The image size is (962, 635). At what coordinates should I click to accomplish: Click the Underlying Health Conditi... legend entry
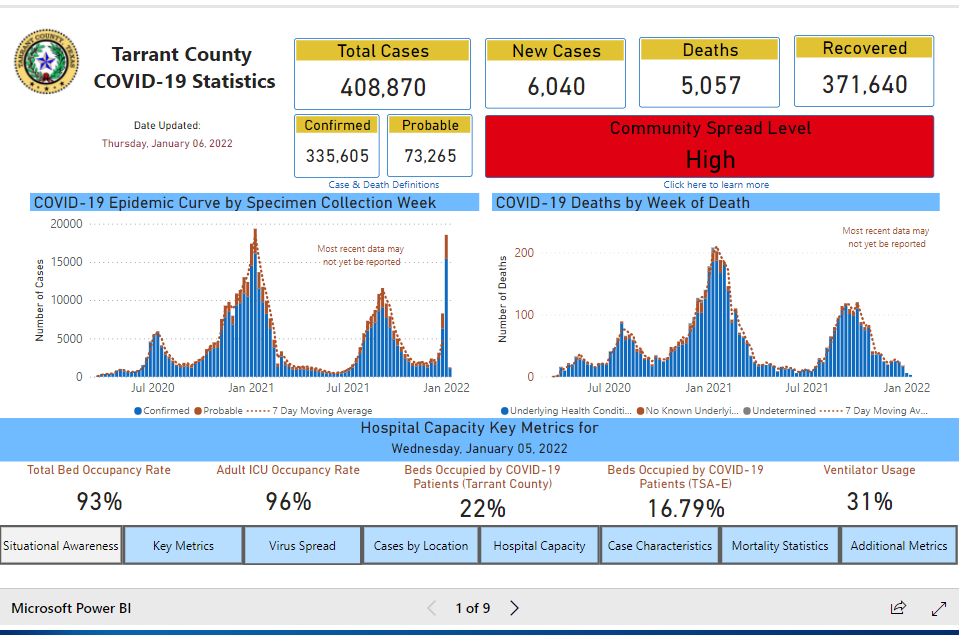566,411
